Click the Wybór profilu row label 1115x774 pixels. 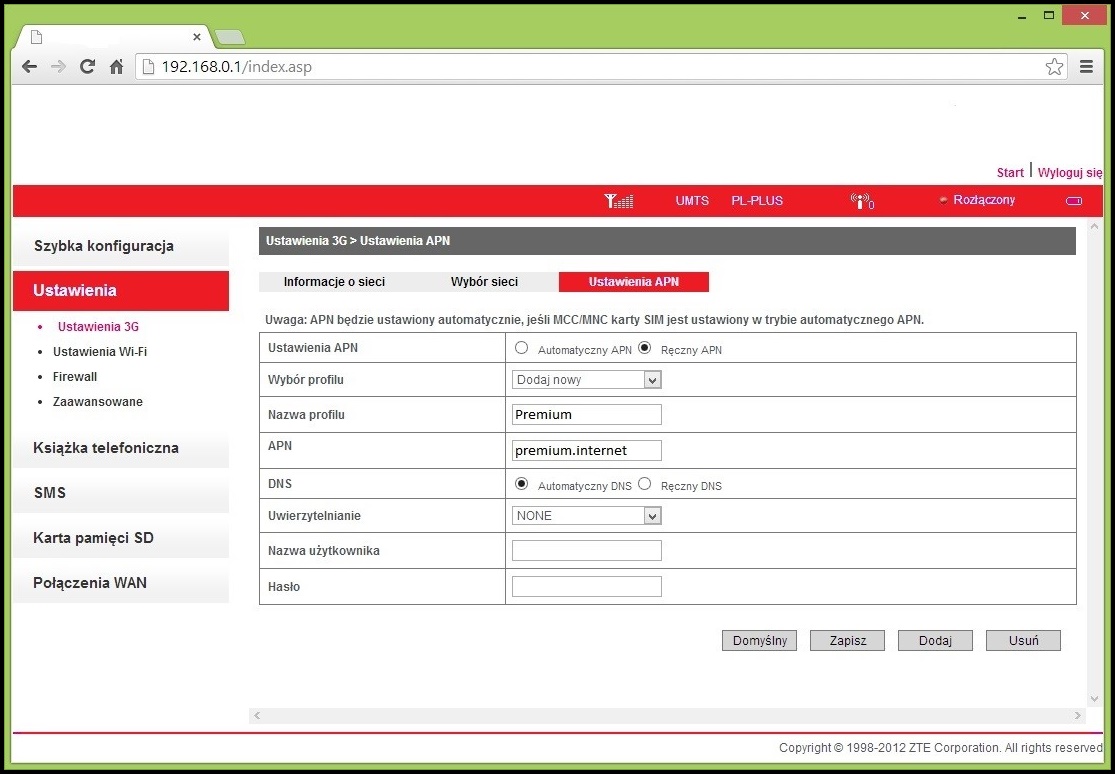coord(306,380)
